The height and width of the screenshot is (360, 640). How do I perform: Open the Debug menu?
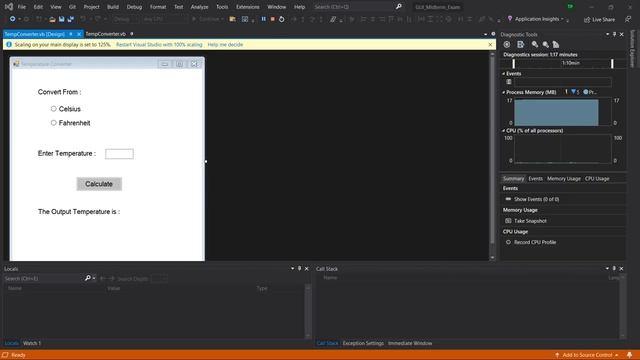134,7
